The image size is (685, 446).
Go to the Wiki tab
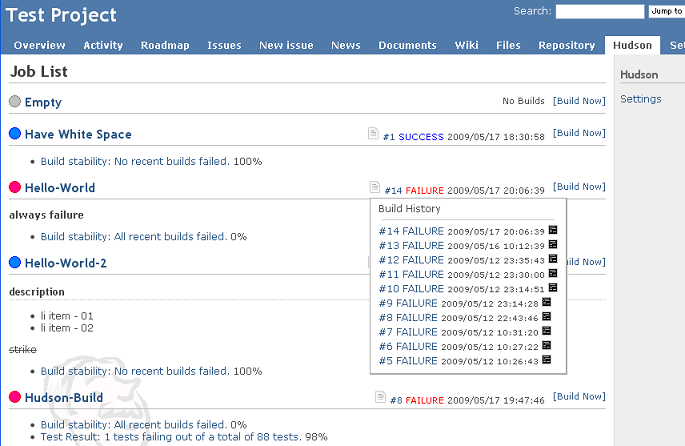[467, 45]
